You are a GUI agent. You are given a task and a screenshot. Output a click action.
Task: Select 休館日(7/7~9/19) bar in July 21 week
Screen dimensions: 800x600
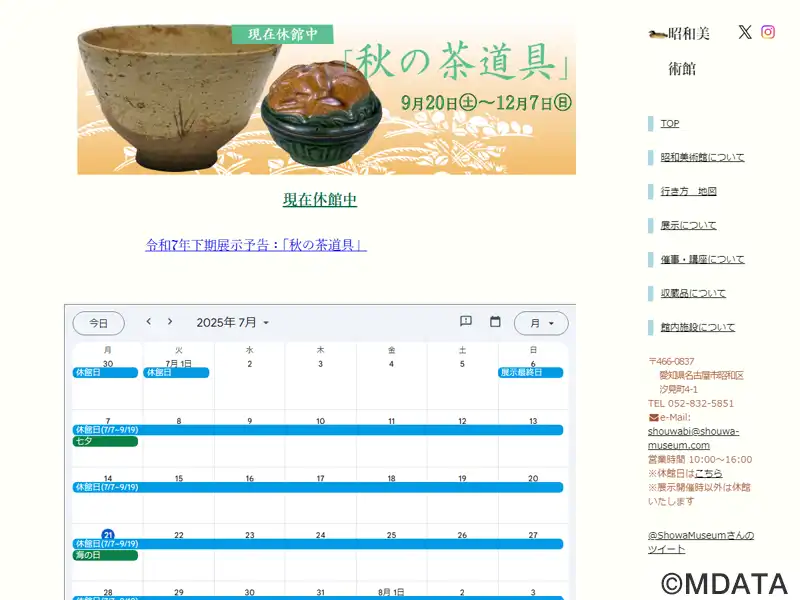[318, 544]
